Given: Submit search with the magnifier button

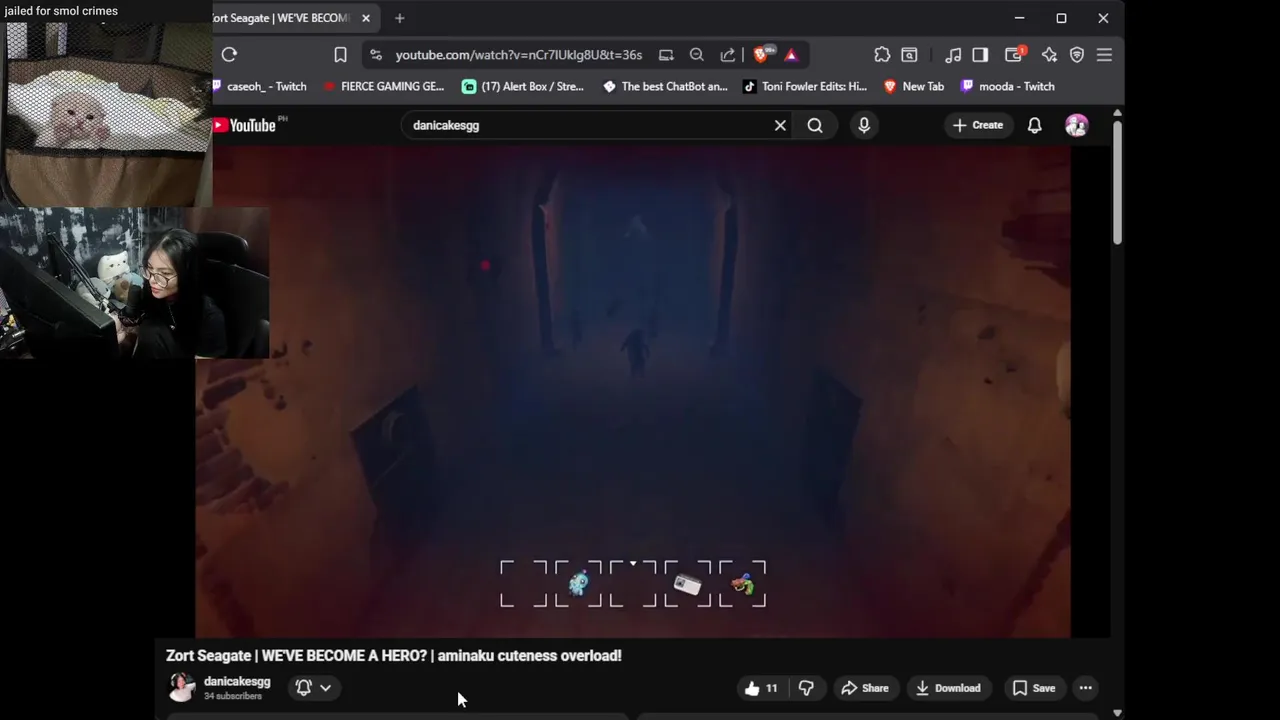Looking at the screenshot, I should click(815, 125).
